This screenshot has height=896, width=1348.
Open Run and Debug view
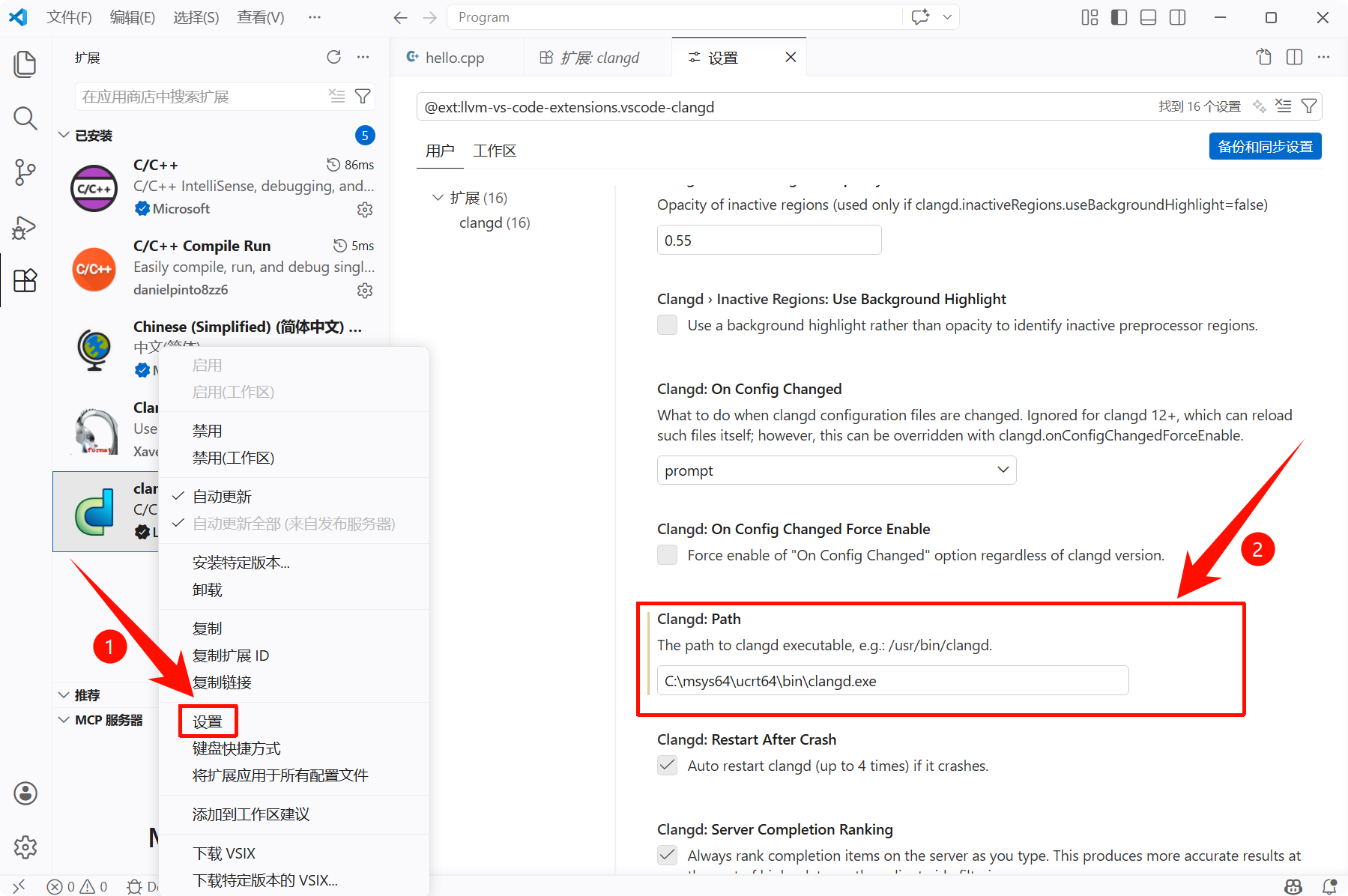[x=25, y=227]
